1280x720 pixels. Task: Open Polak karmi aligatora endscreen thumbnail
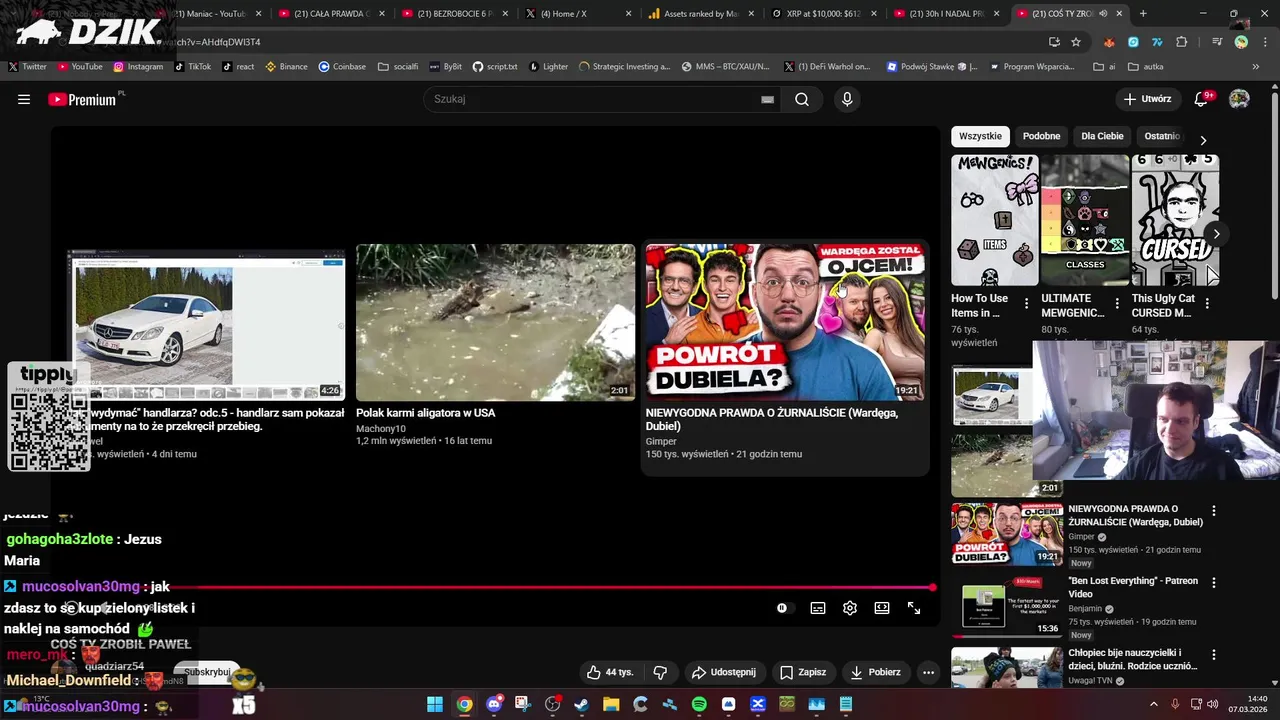495,322
